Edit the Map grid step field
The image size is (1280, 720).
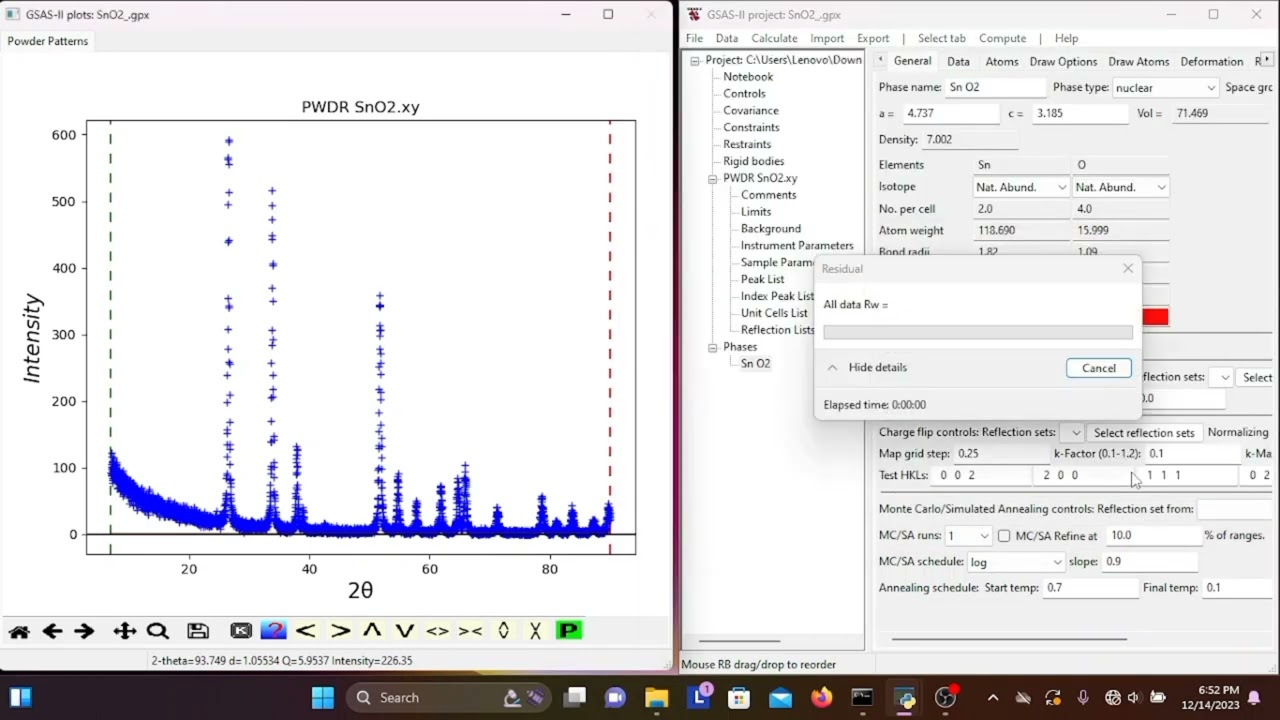click(x=1000, y=454)
